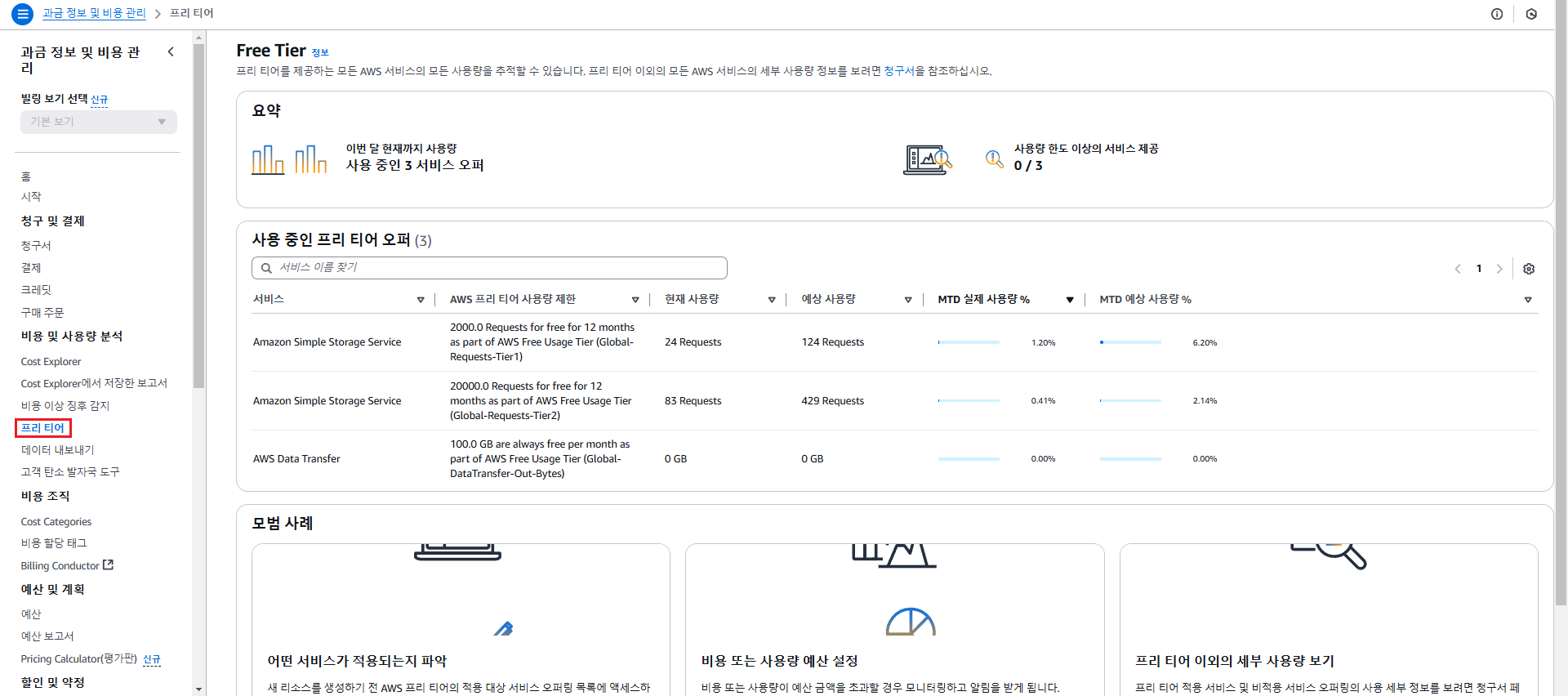1568x696 pixels.
Task: Open the hamburger navigation menu
Action: (x=22, y=14)
